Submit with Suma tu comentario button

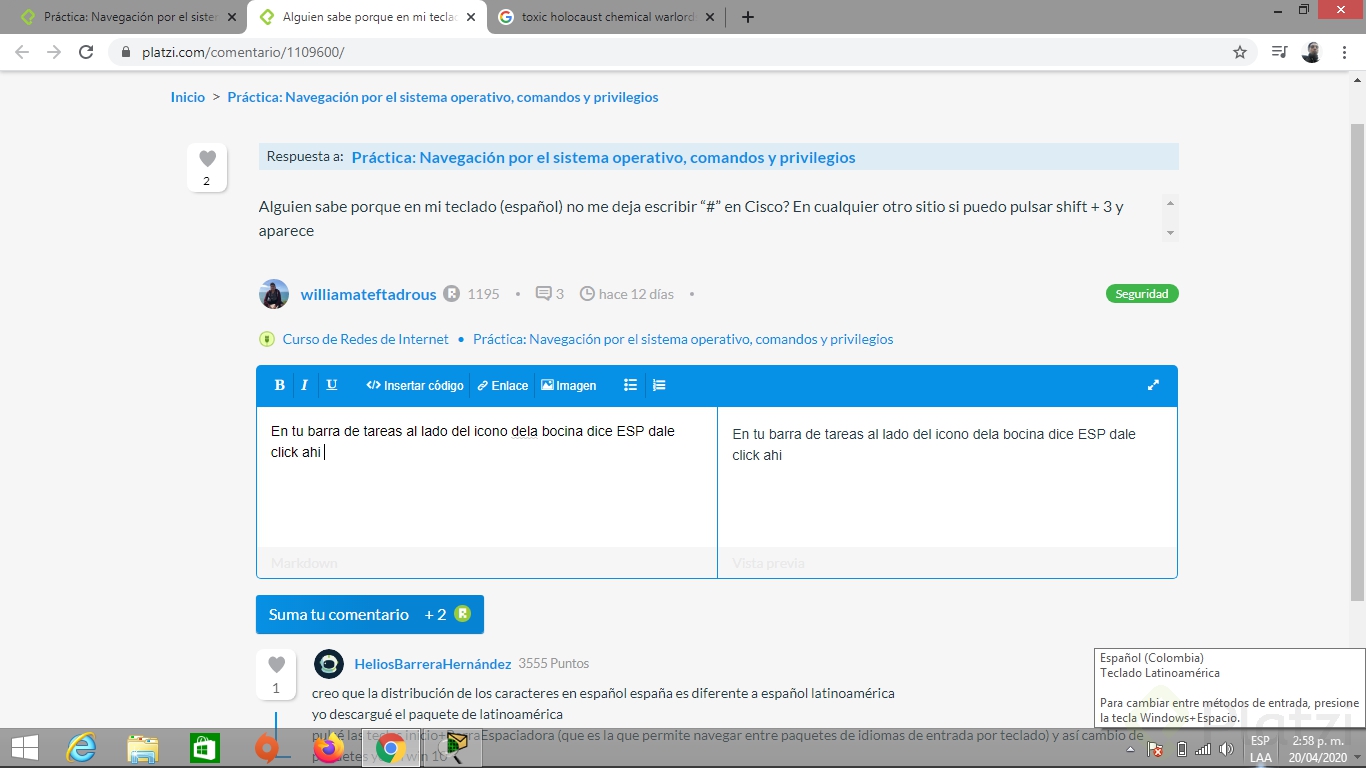[370, 614]
